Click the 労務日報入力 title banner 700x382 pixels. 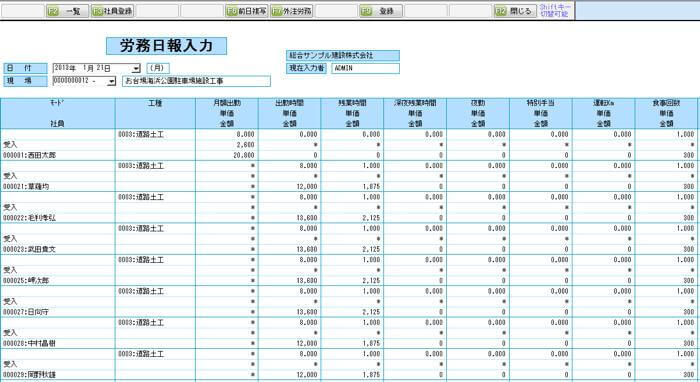click(167, 46)
